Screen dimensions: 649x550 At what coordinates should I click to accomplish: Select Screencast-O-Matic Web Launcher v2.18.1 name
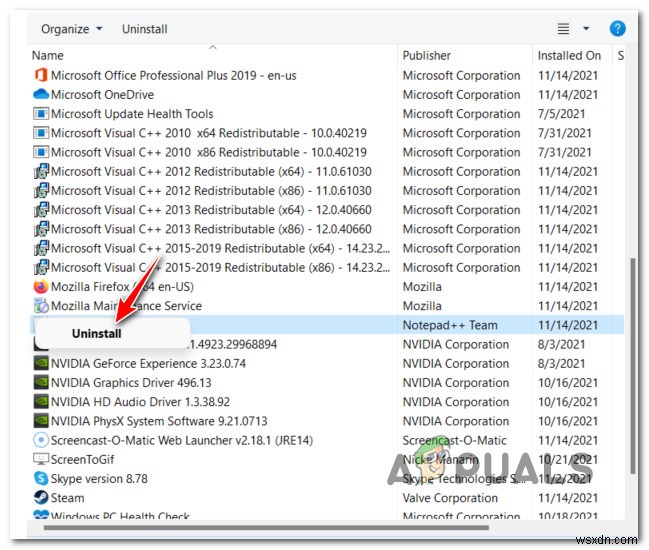pyautogui.click(x=182, y=440)
